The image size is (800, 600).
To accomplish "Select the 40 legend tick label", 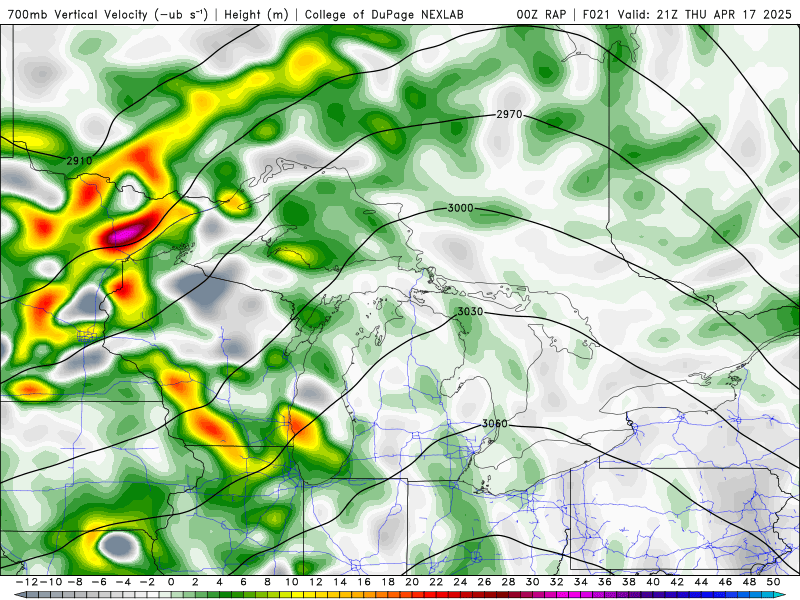I will (653, 582).
